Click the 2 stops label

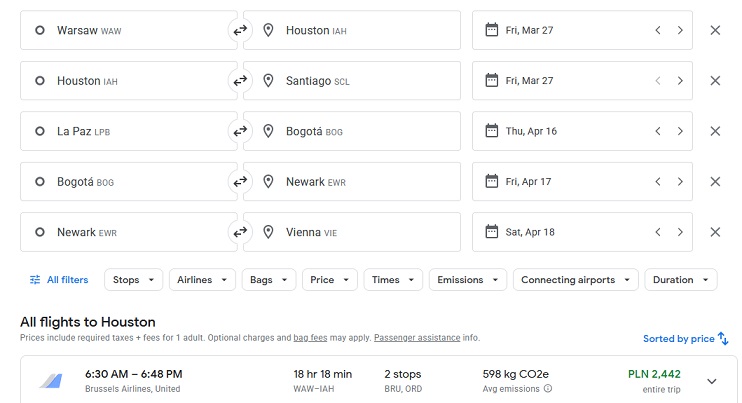403,374
